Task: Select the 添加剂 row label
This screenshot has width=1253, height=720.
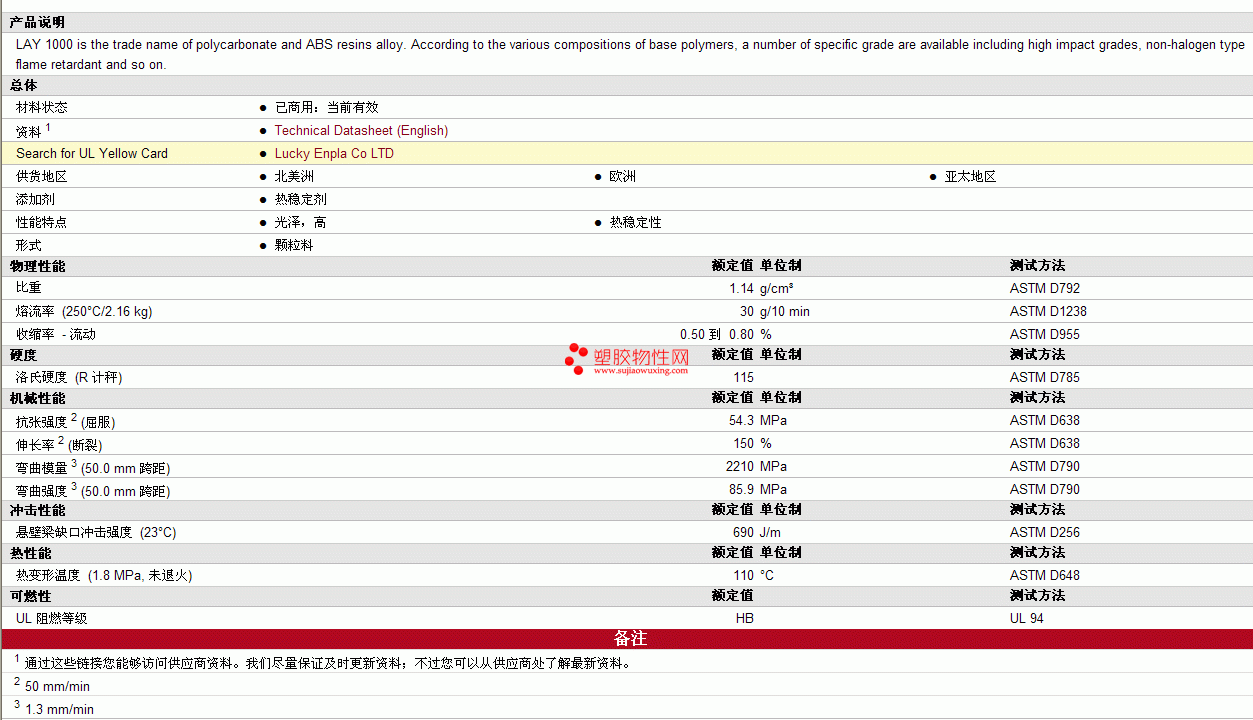Action: pos(35,200)
